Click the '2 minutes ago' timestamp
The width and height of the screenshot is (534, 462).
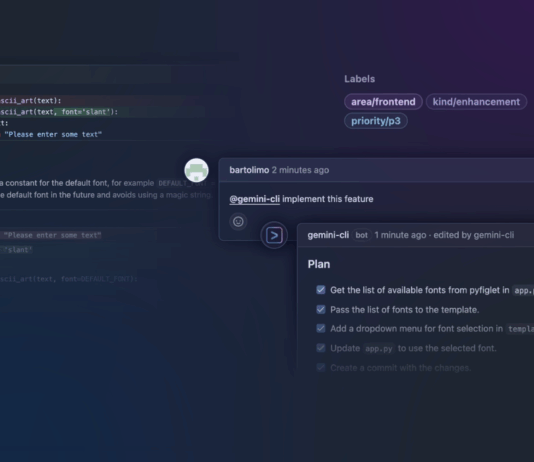point(300,170)
